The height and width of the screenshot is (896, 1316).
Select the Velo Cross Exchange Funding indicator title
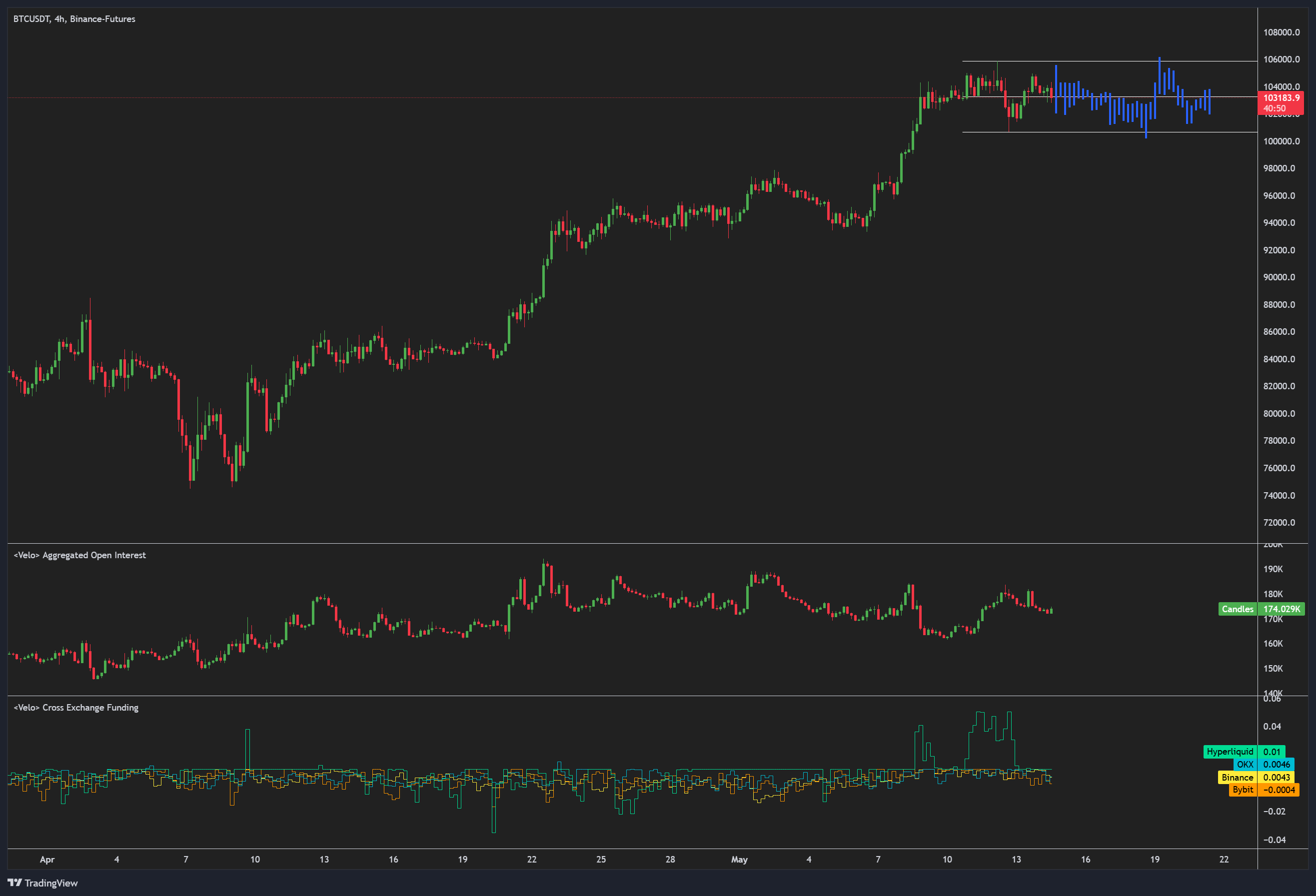76,708
